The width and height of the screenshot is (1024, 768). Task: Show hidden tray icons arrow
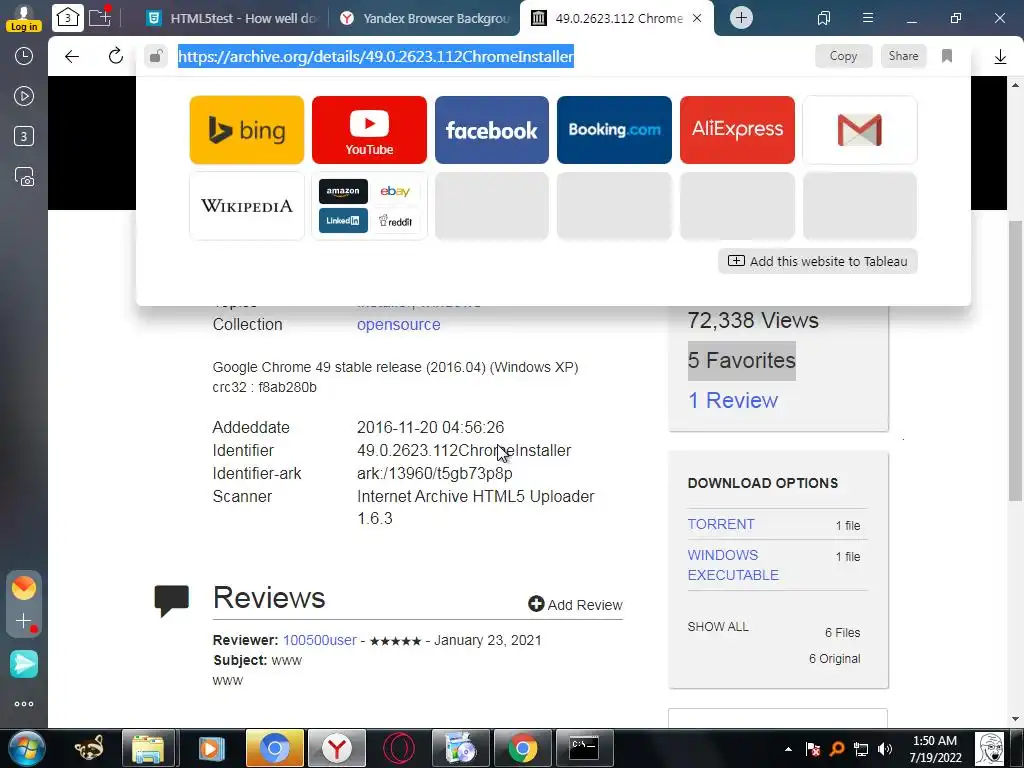[788, 749]
